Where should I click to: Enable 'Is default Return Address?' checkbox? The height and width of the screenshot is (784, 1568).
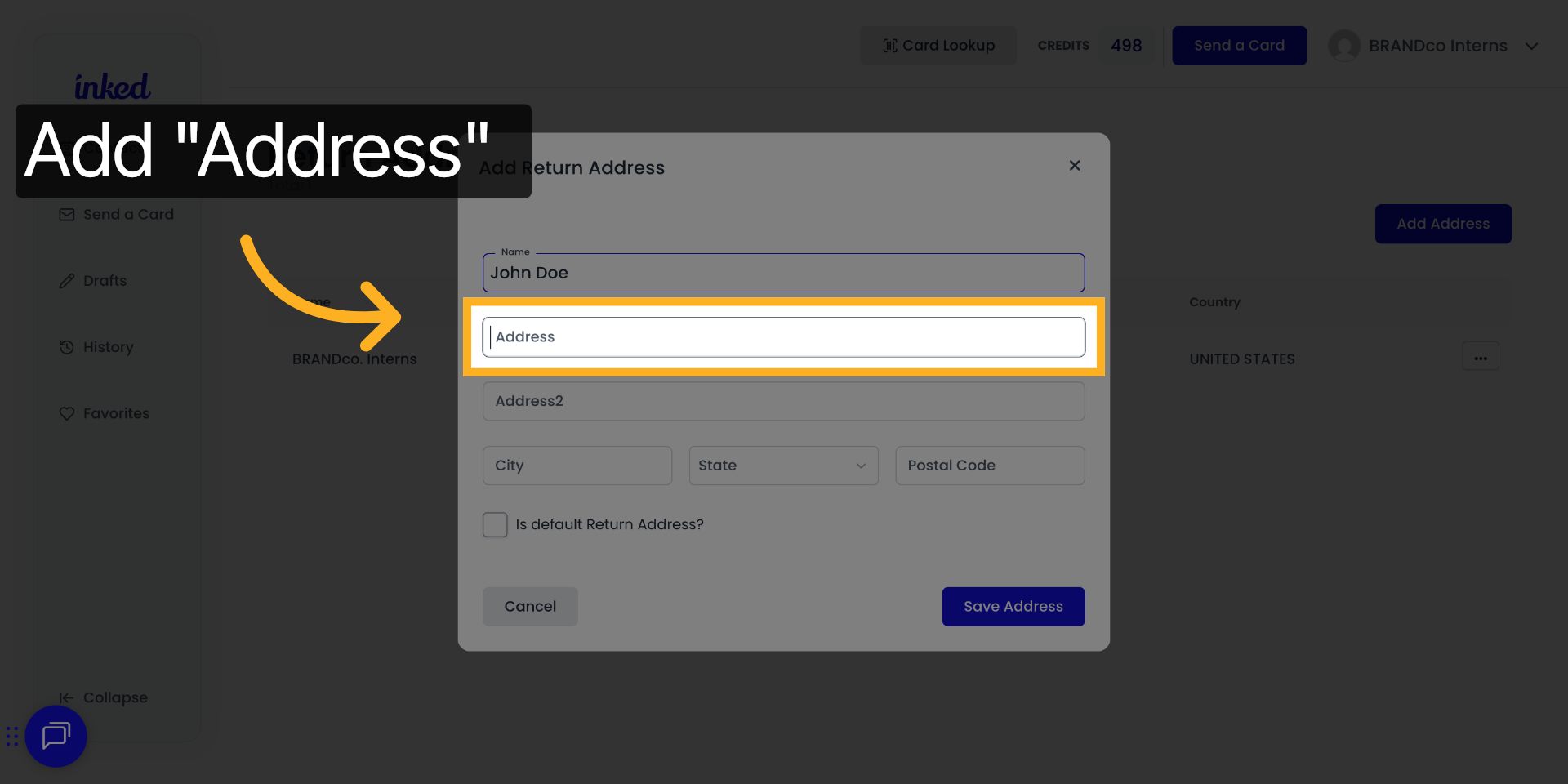(495, 524)
